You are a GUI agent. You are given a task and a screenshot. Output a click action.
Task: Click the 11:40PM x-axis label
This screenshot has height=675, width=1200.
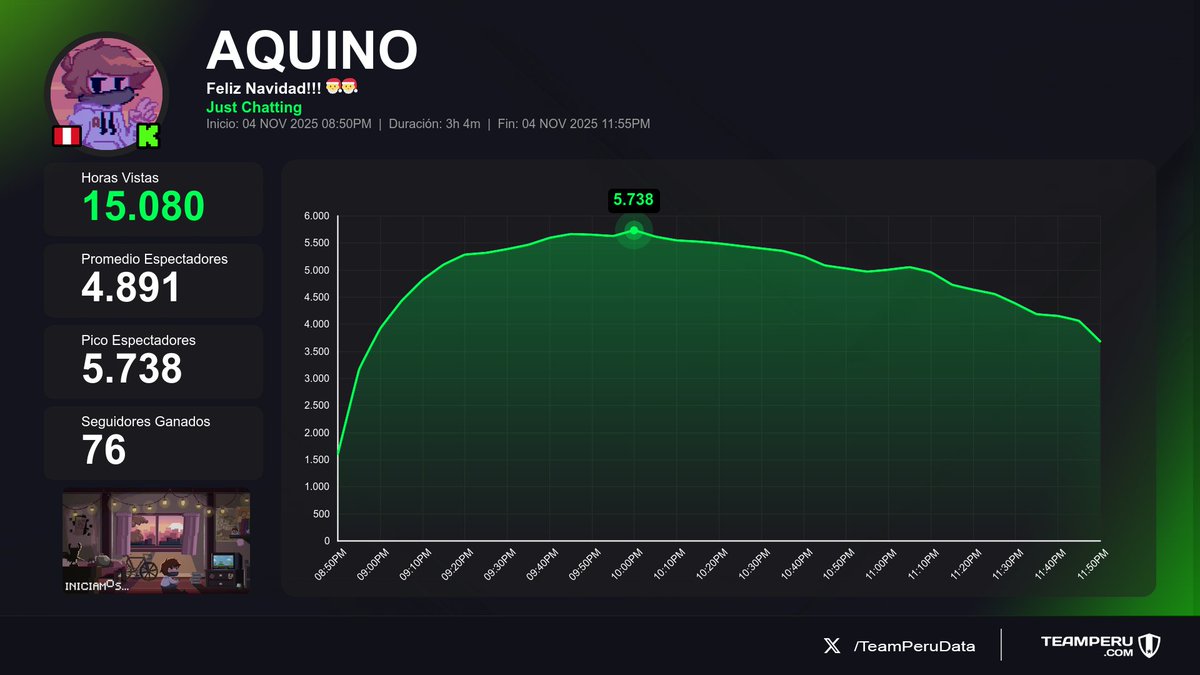pos(1049,563)
